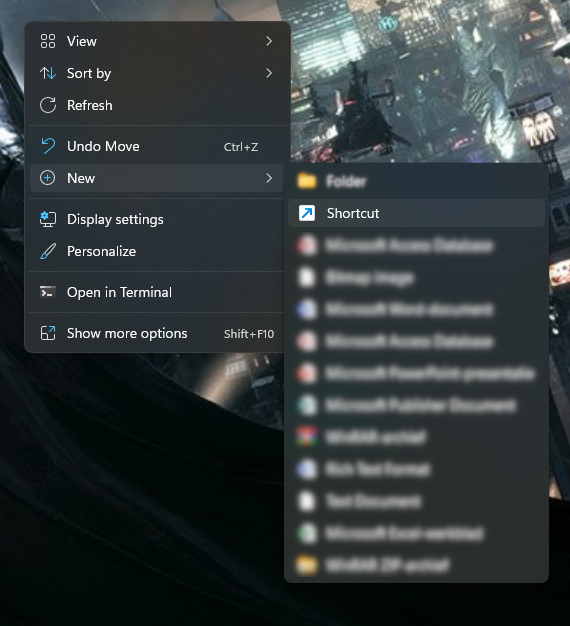Select Shortcut from the New submenu
The width and height of the screenshot is (570, 626).
pos(416,213)
